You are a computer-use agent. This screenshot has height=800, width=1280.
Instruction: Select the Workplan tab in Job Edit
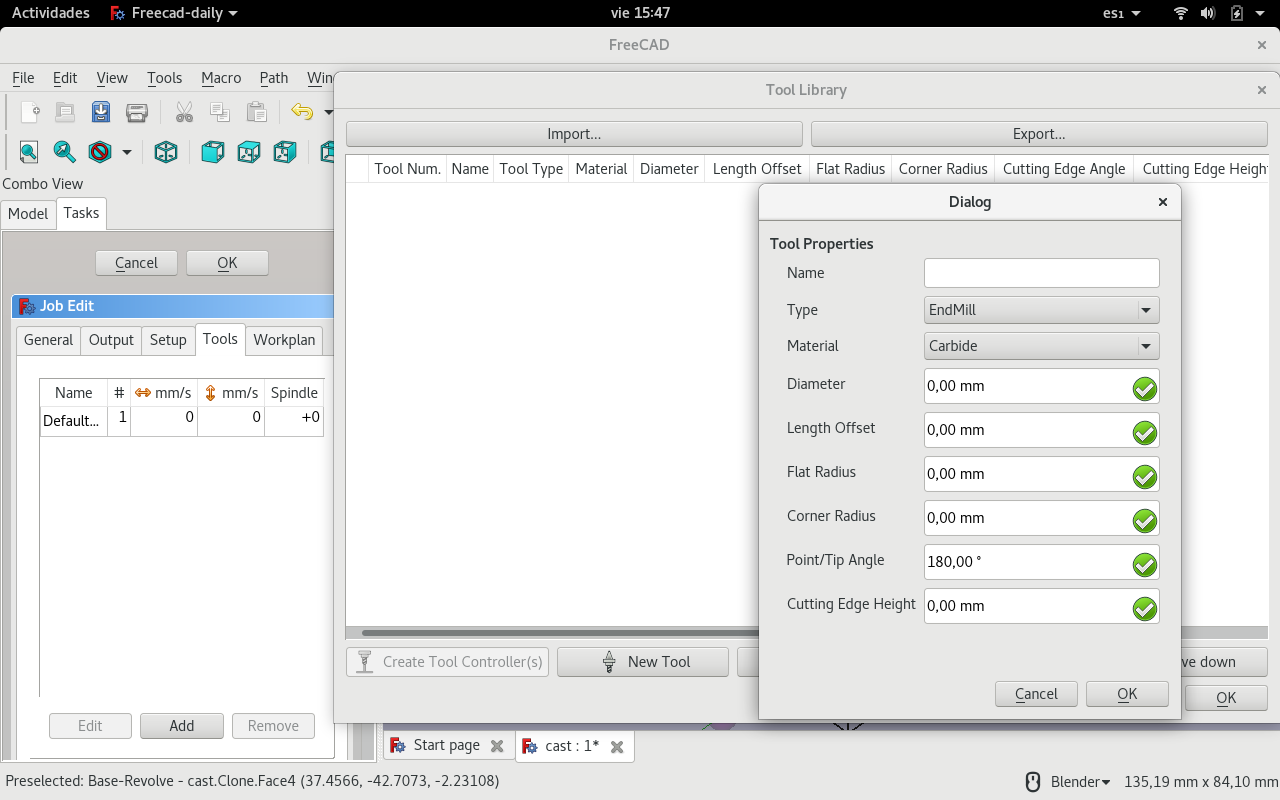[284, 340]
